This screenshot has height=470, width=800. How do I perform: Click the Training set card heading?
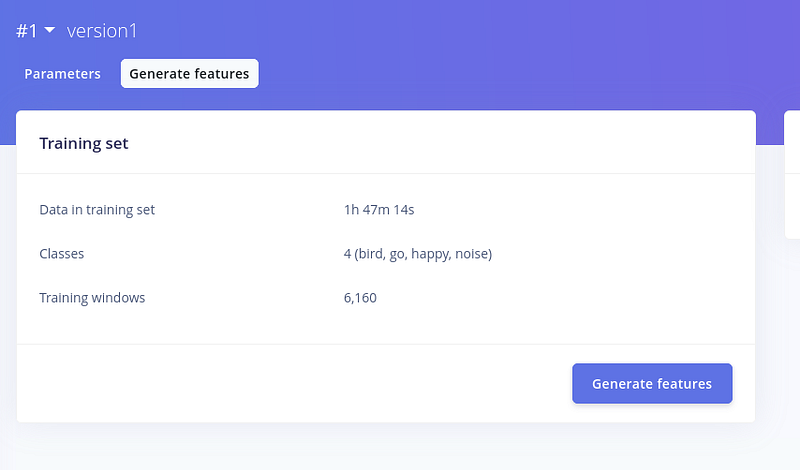(x=84, y=143)
